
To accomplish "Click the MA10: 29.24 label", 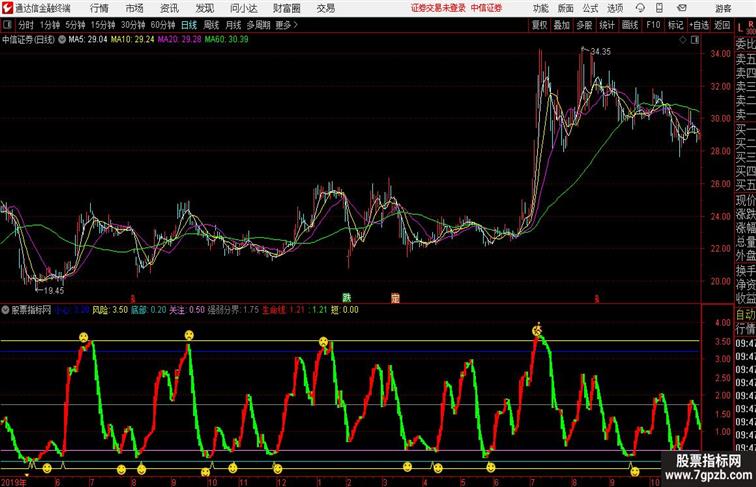I will tap(133, 40).
